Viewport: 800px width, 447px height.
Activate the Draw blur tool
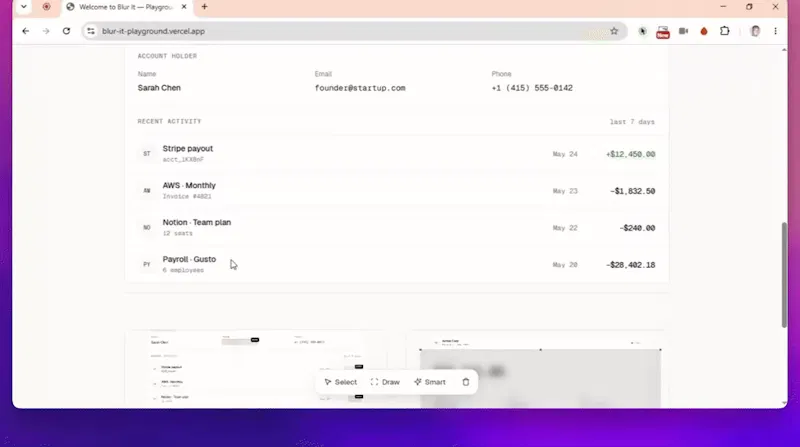pos(385,382)
